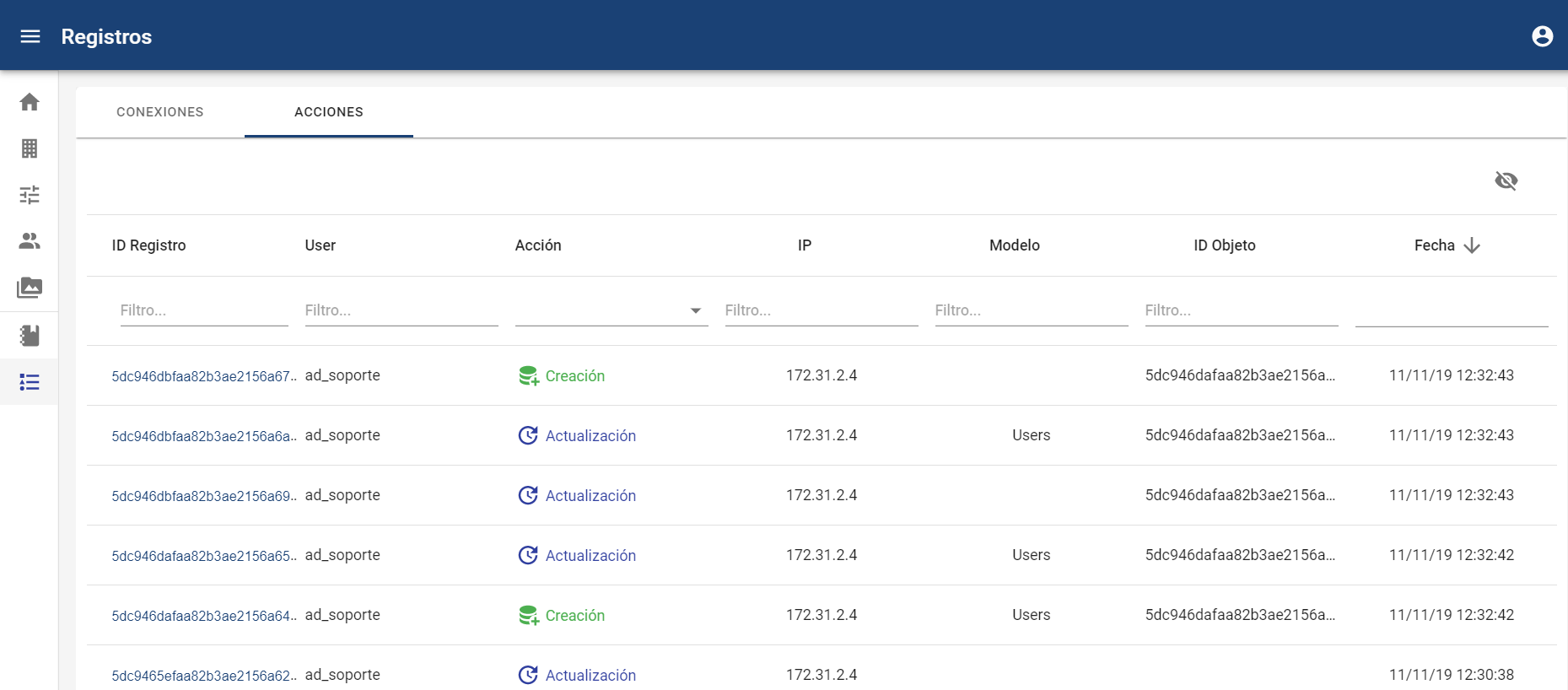Screen dimensions: 1568x690
Task: Open the settings sliders sidebar icon
Action: tap(30, 195)
